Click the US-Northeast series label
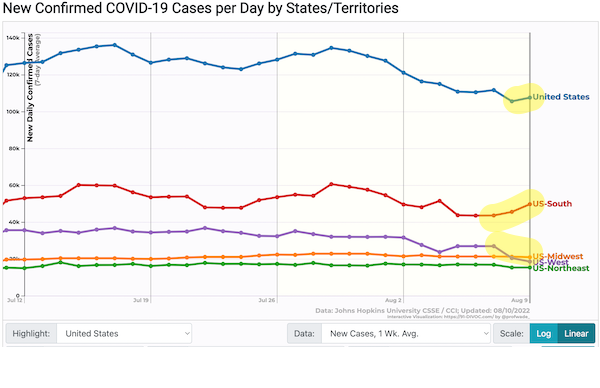Viewport: 600px width, 388px height. [x=561, y=268]
